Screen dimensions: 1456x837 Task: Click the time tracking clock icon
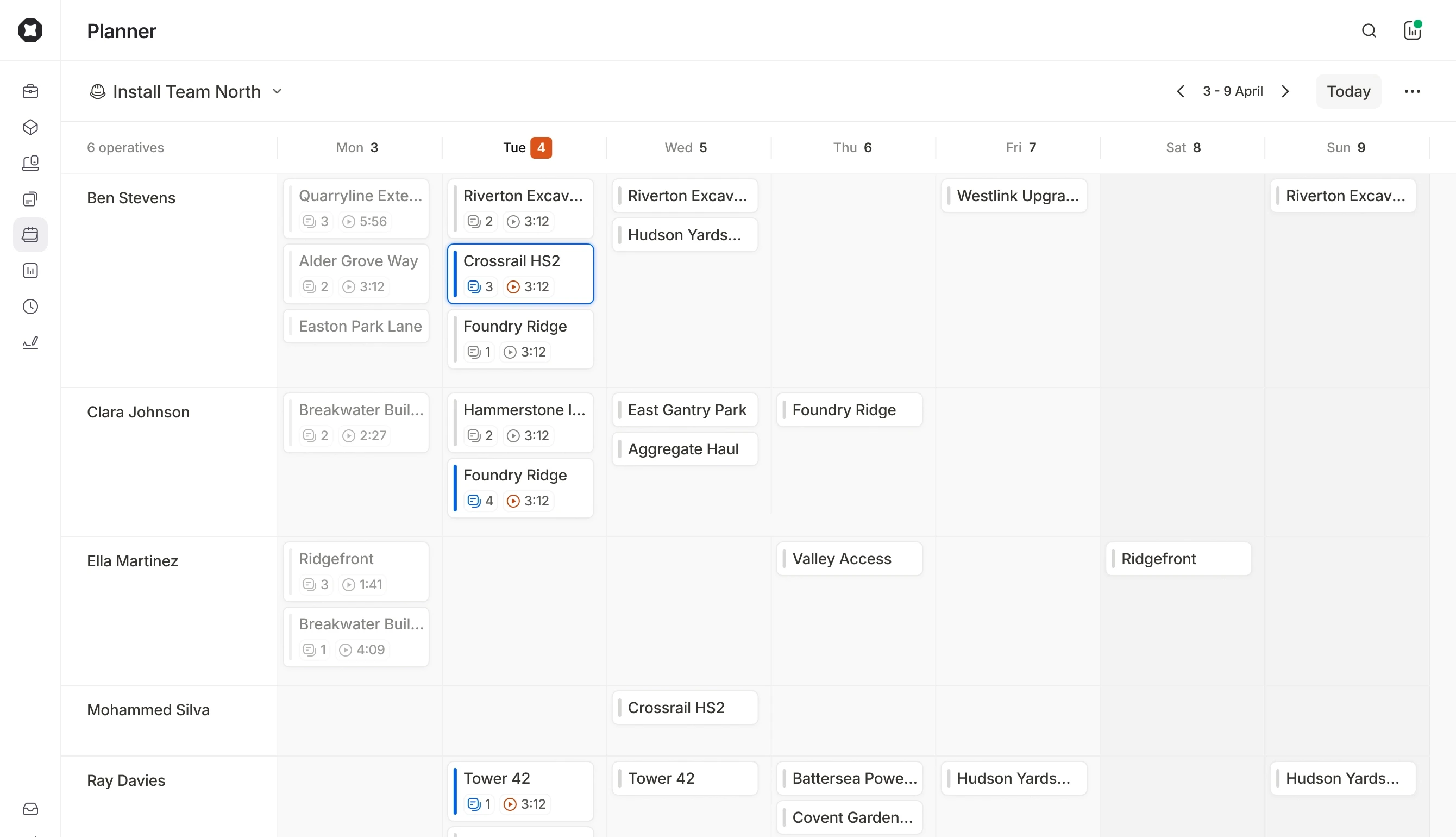point(30,306)
